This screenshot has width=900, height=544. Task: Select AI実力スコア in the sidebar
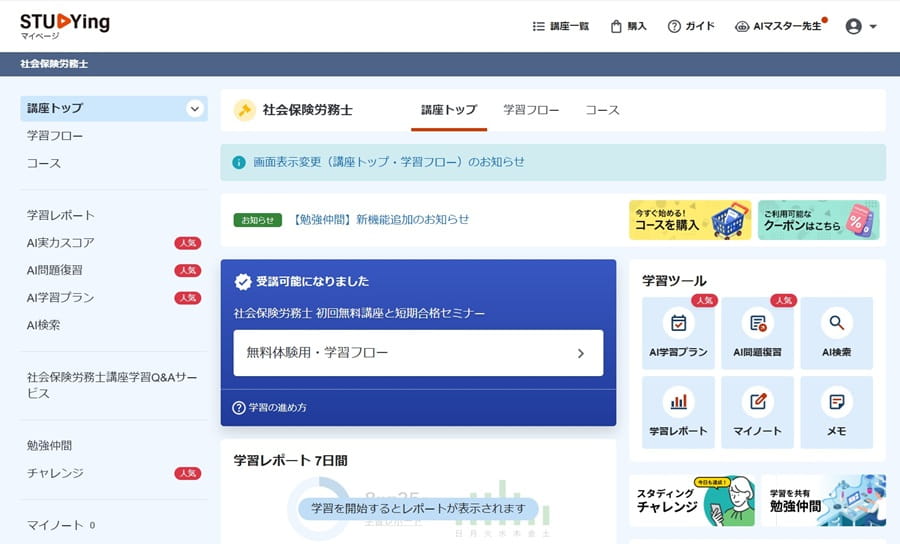point(61,243)
